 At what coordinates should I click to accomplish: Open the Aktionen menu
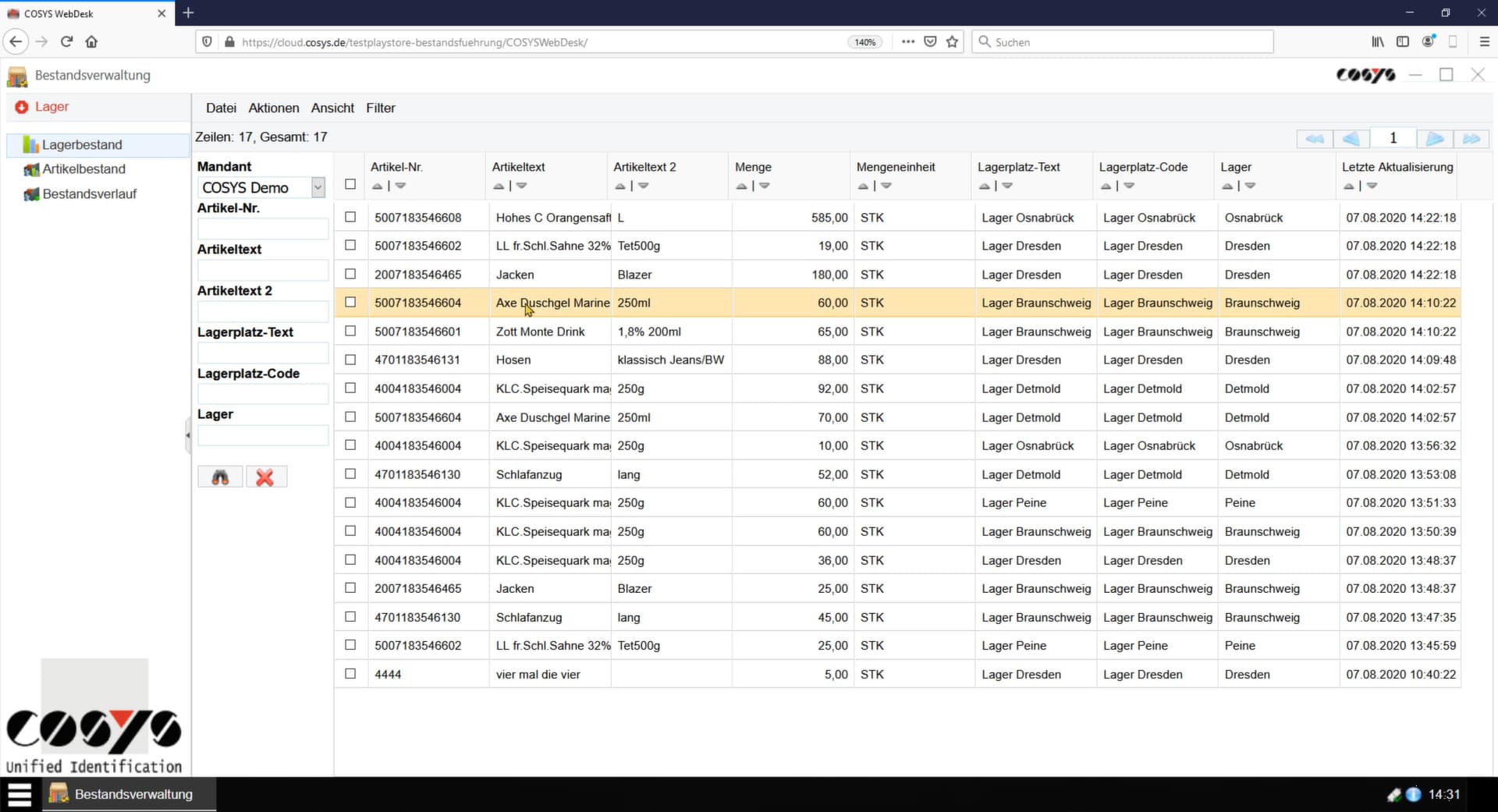274,108
